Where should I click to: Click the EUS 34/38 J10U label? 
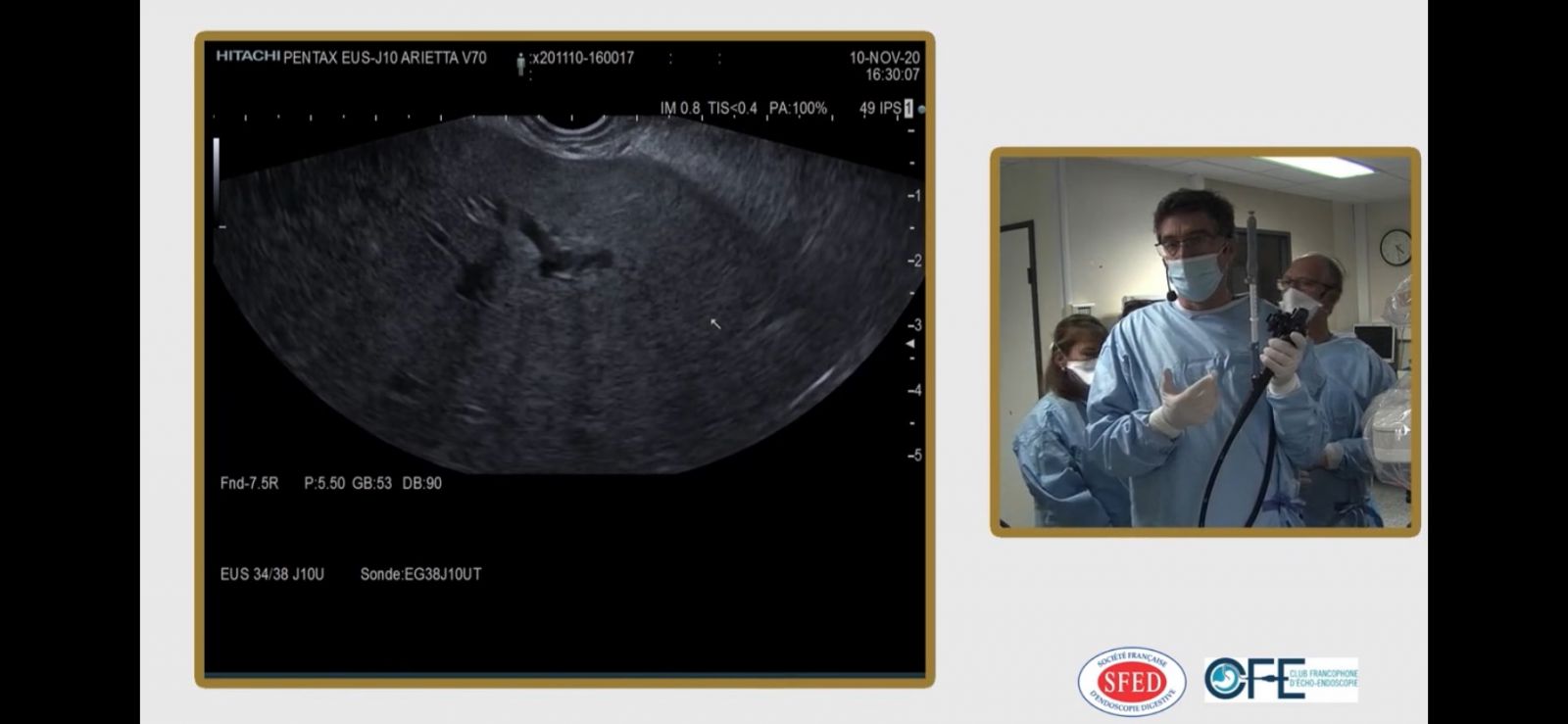point(272,574)
